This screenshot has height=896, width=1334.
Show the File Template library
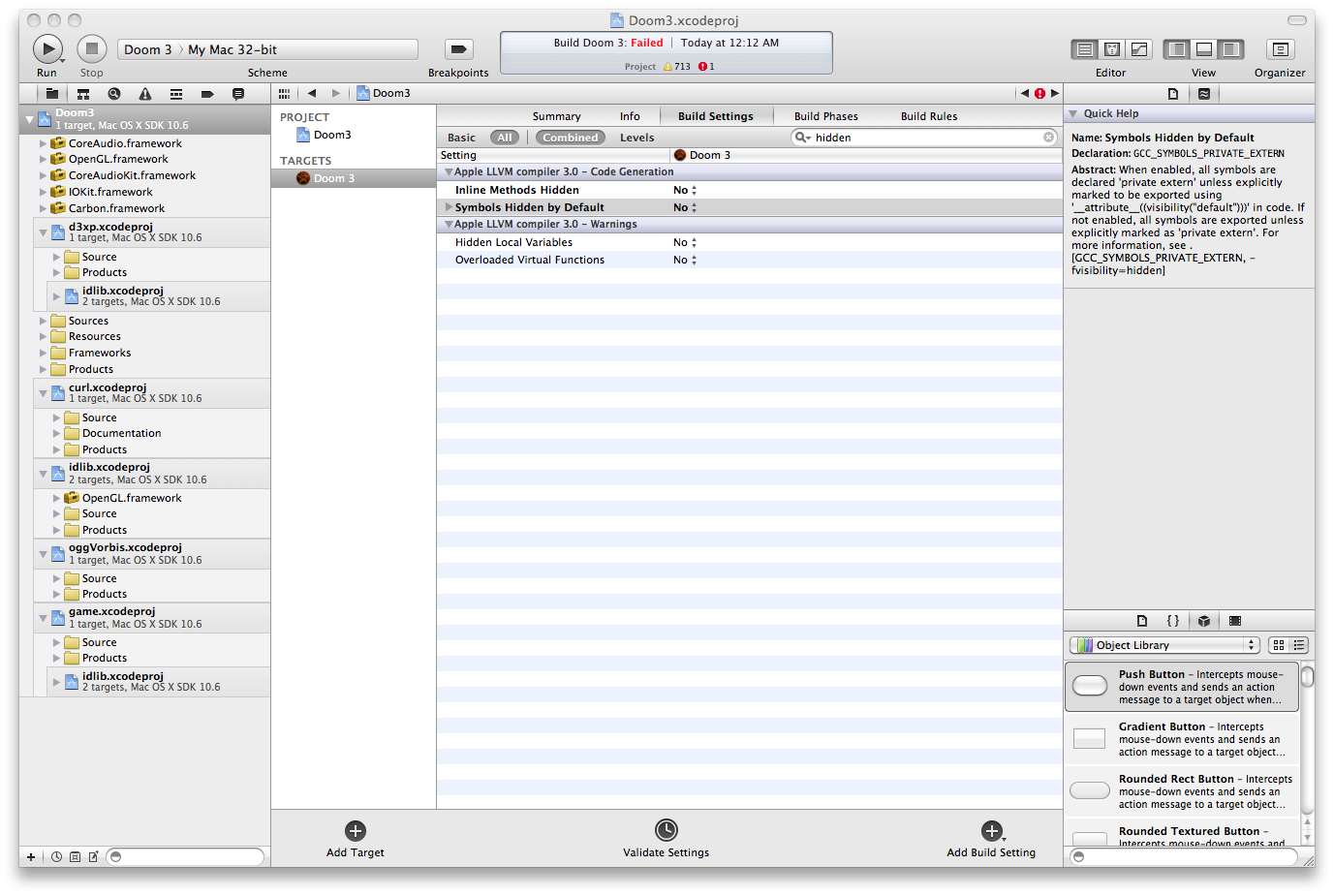pos(1142,621)
